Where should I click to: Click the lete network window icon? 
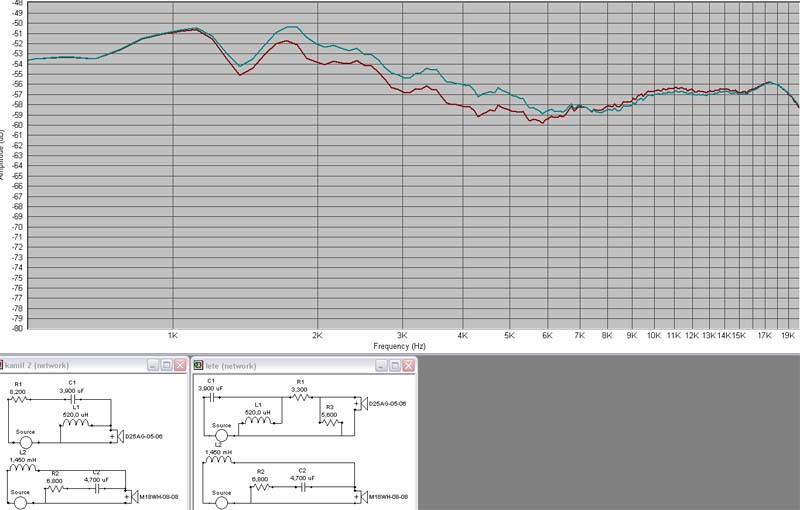(x=198, y=365)
